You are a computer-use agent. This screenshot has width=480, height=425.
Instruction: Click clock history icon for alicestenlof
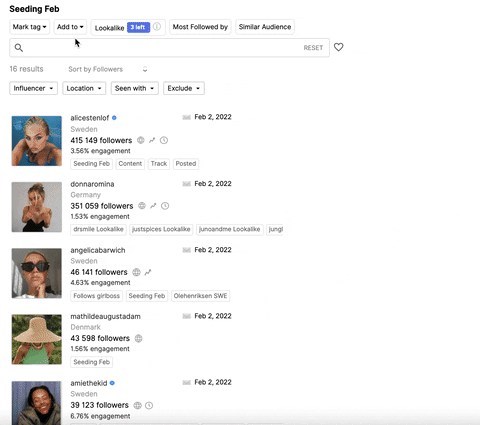(164, 140)
